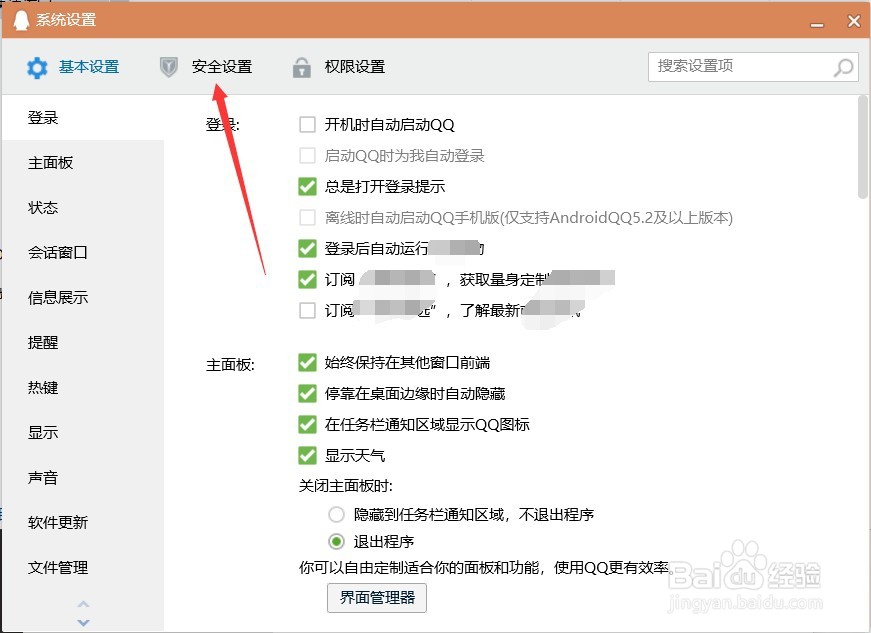This screenshot has width=871, height=633.
Task: Click the up chevron at the sidebar bottom
Action: (83, 604)
